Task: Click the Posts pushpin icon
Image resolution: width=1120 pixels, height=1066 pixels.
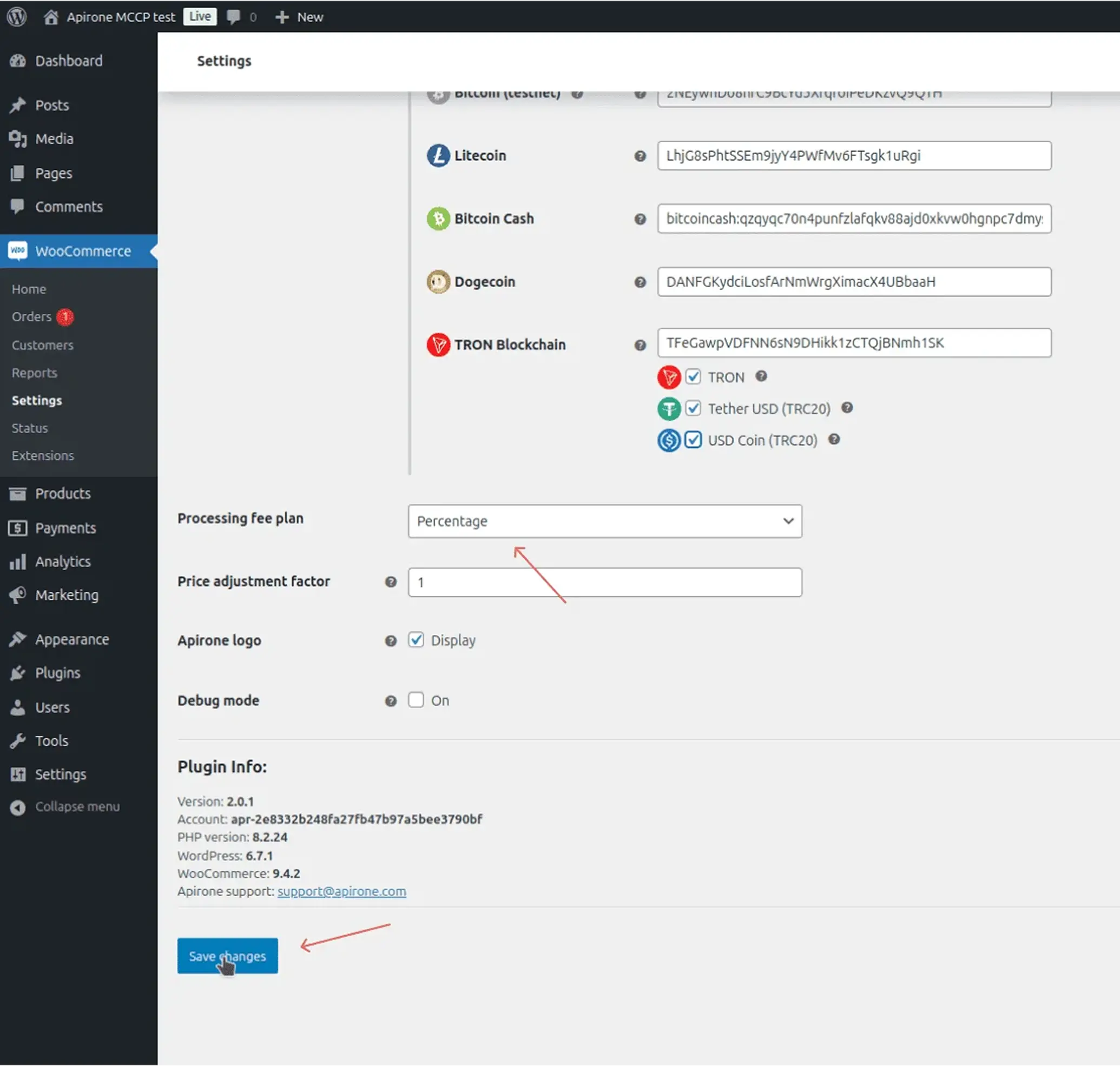Action: (x=18, y=105)
